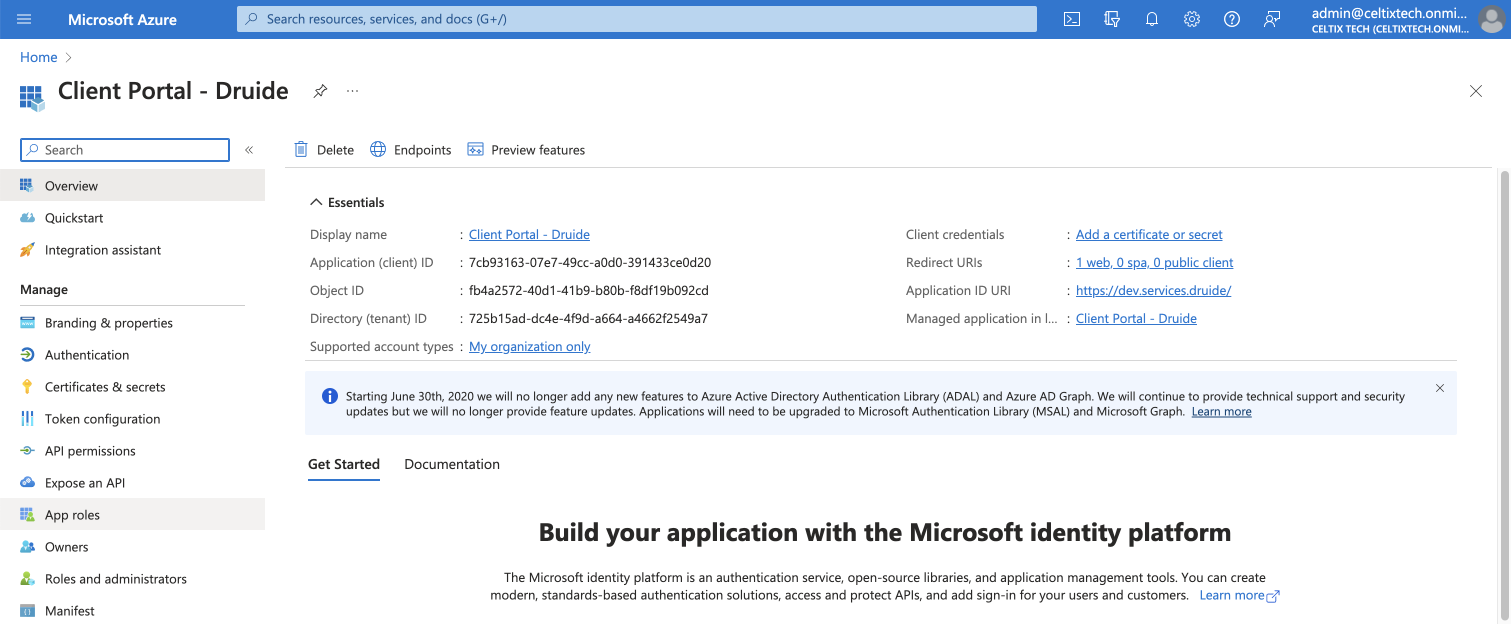Click the feedback icon in header
1511x624 pixels.
(1272, 19)
